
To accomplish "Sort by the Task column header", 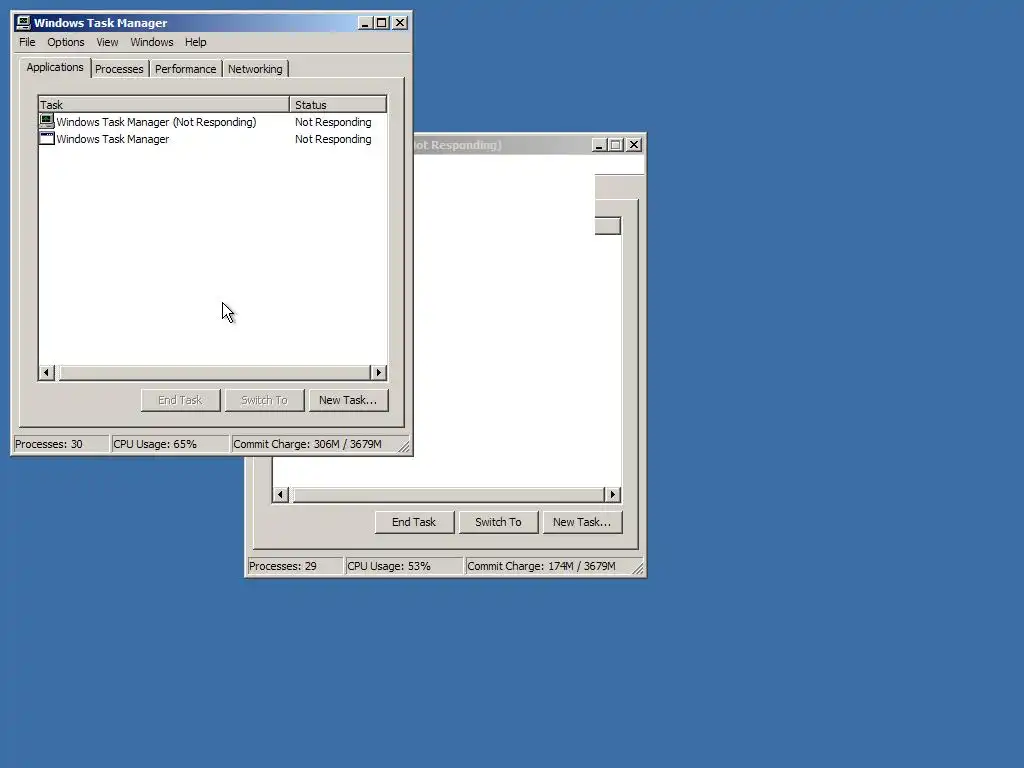I will tap(164, 104).
